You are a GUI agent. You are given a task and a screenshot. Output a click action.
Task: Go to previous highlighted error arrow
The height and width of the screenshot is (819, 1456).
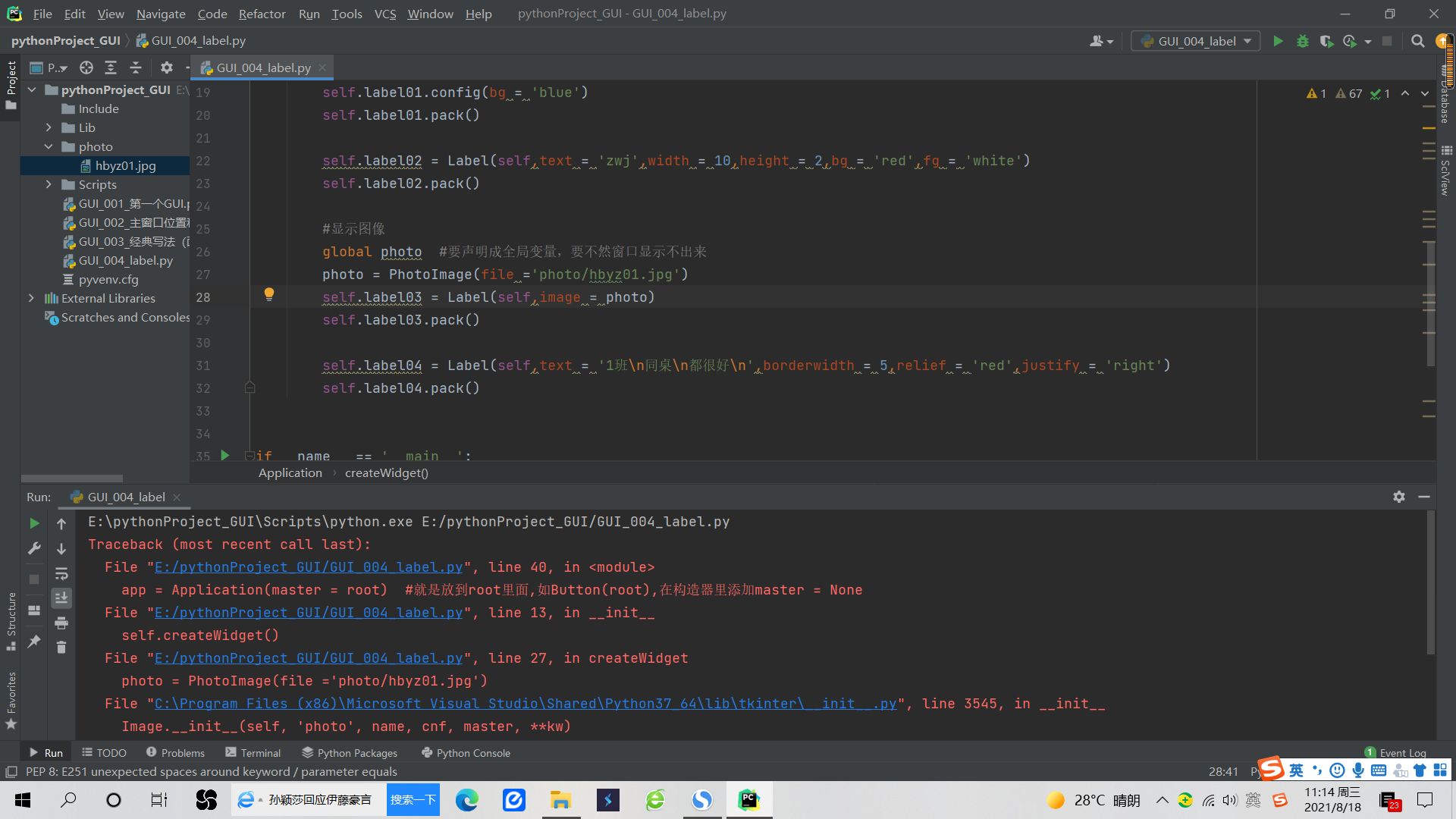pos(1405,93)
